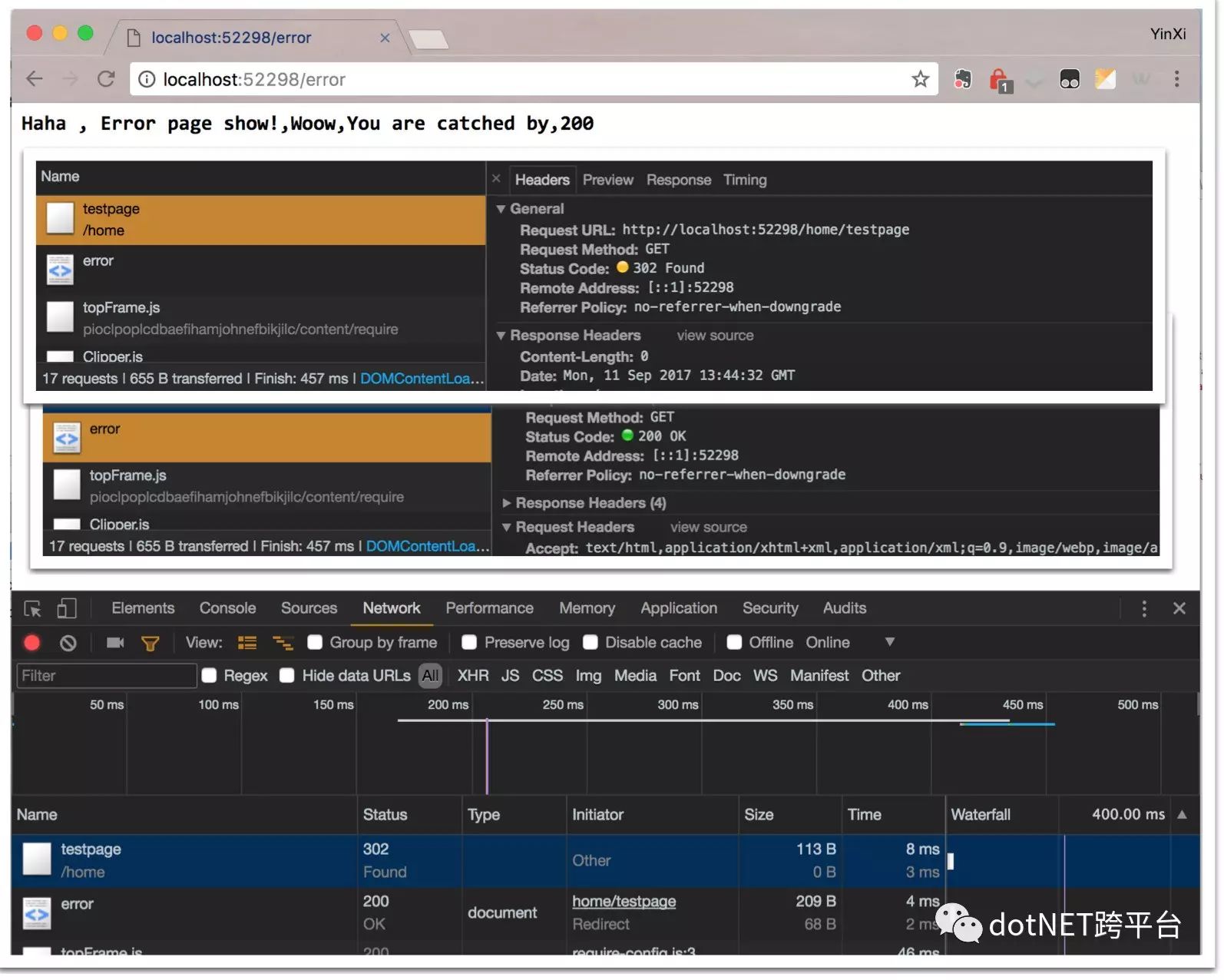
Task: Enable Group by frame checkbox
Action: pyautogui.click(x=315, y=643)
